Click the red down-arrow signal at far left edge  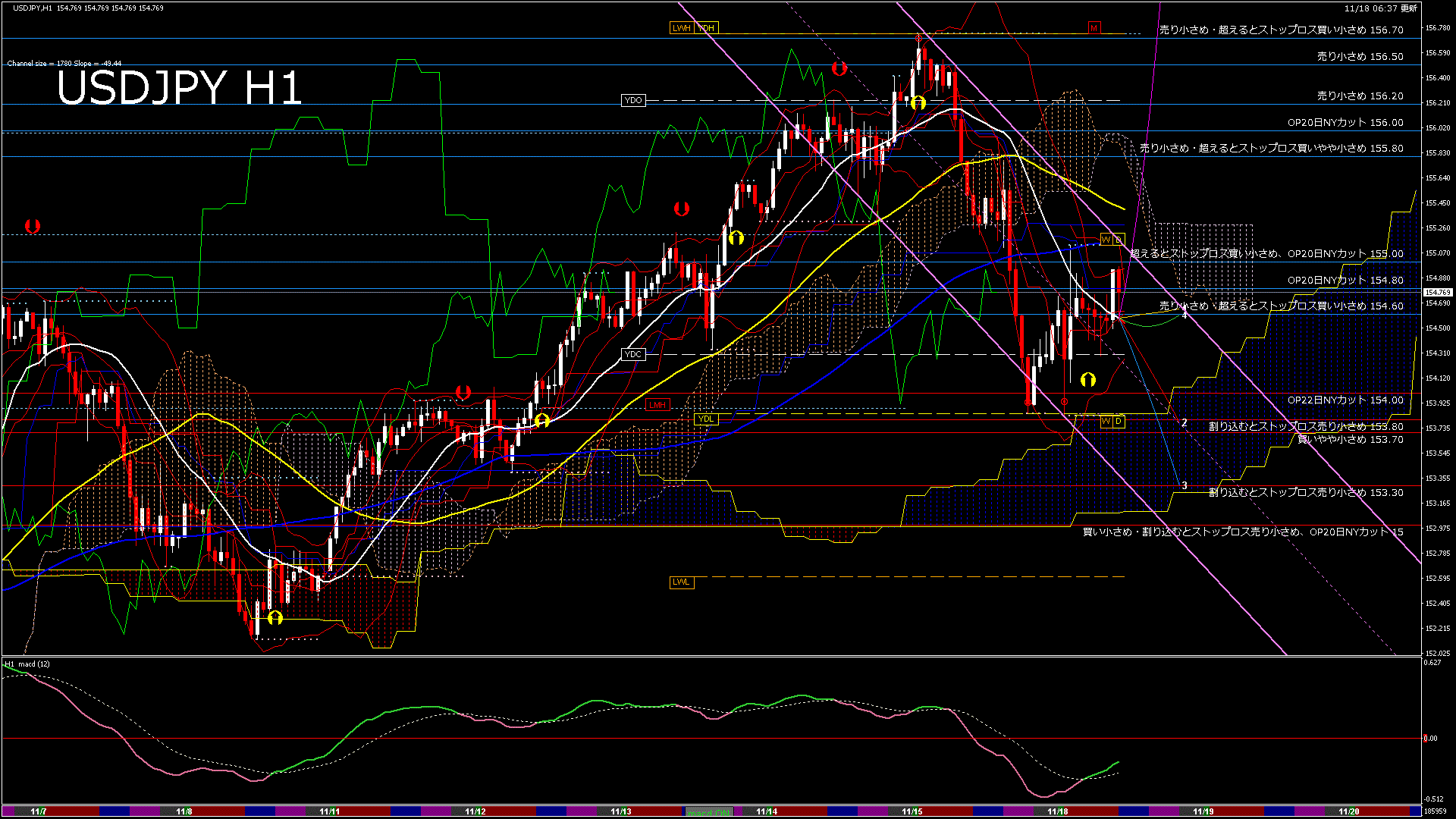pos(32,226)
